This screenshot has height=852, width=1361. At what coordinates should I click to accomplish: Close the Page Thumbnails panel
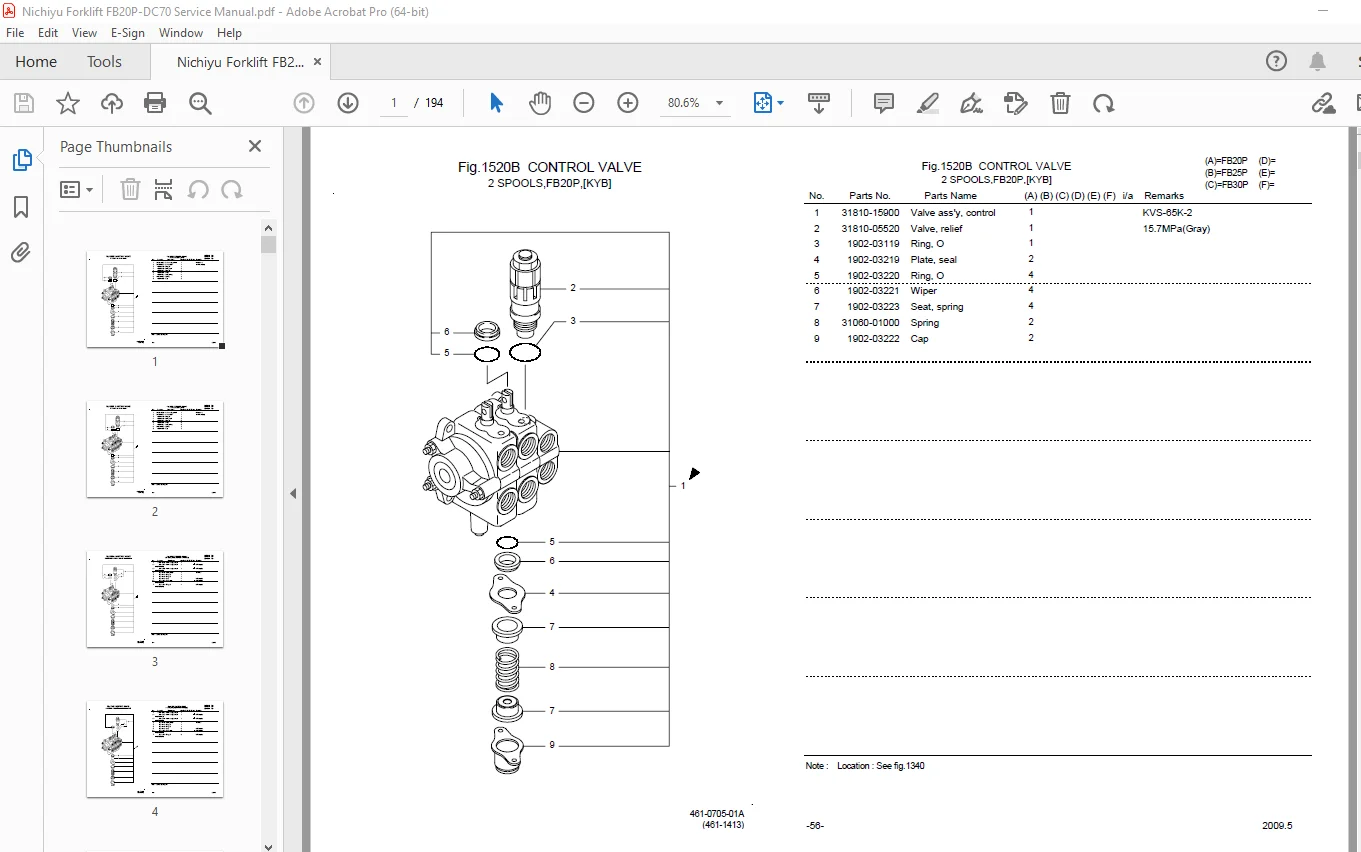tap(255, 146)
